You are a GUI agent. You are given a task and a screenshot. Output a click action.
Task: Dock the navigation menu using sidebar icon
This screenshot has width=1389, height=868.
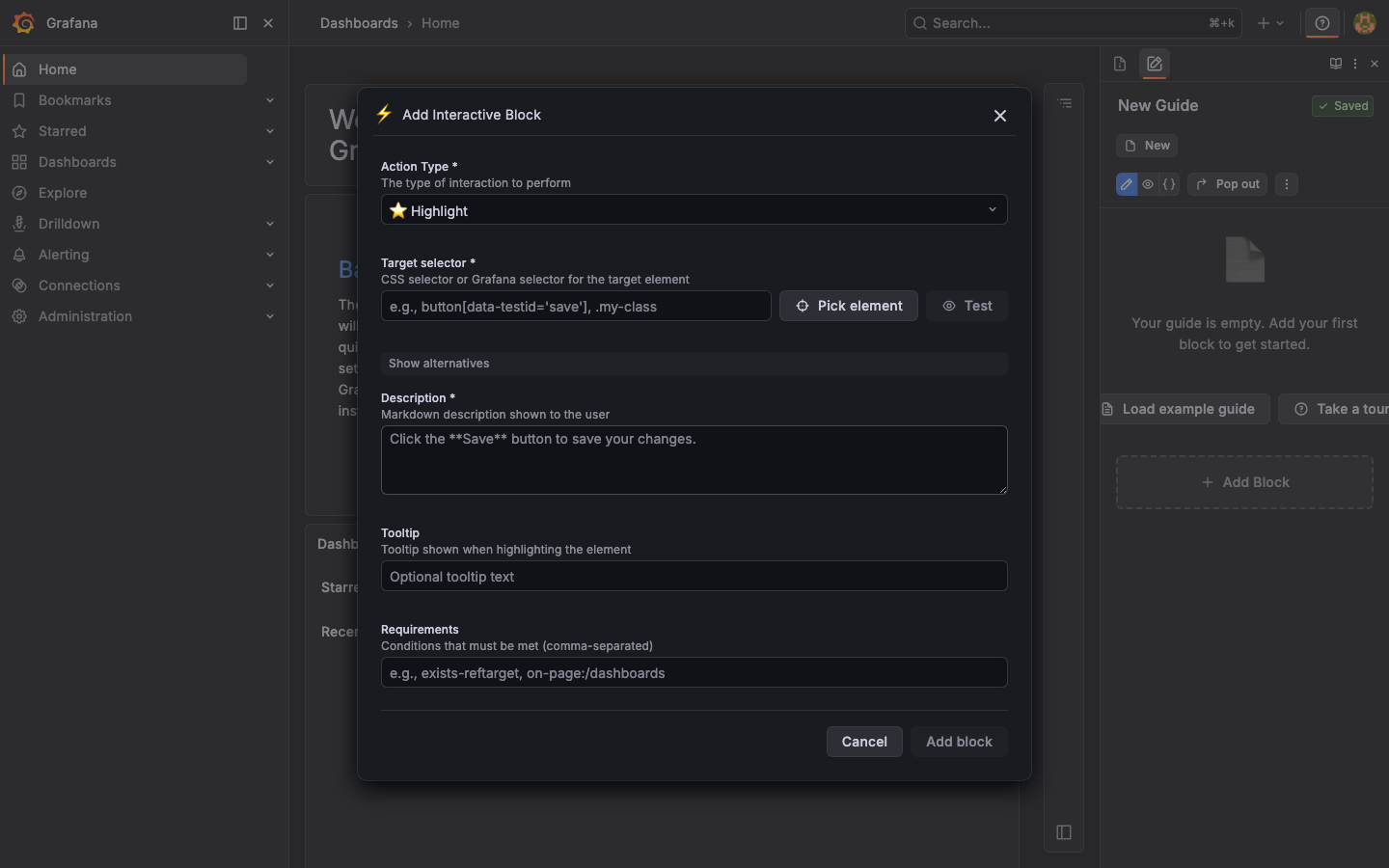tap(240, 23)
